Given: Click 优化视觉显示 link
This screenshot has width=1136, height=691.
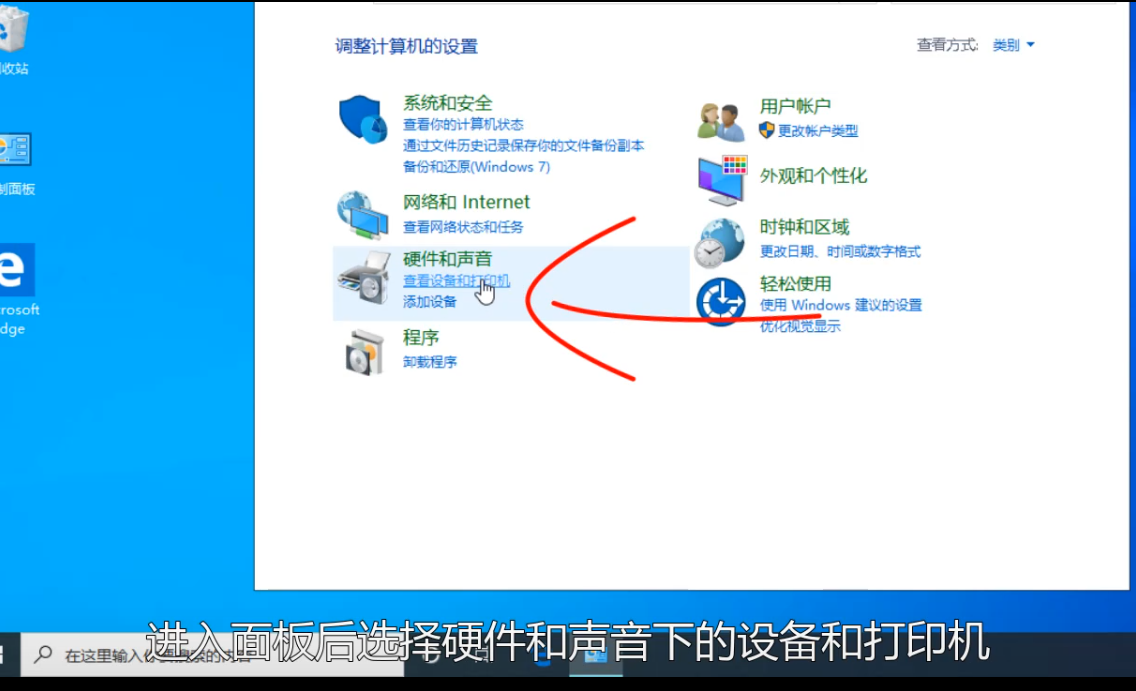Looking at the screenshot, I should [x=800, y=326].
